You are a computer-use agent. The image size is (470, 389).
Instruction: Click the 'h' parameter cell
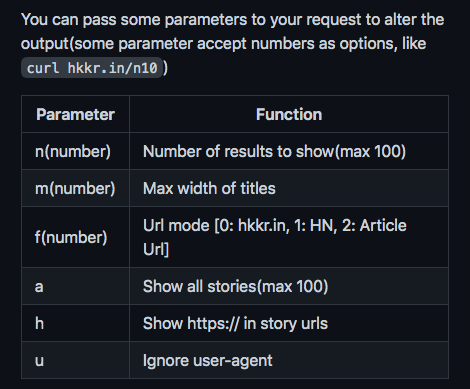75,323
